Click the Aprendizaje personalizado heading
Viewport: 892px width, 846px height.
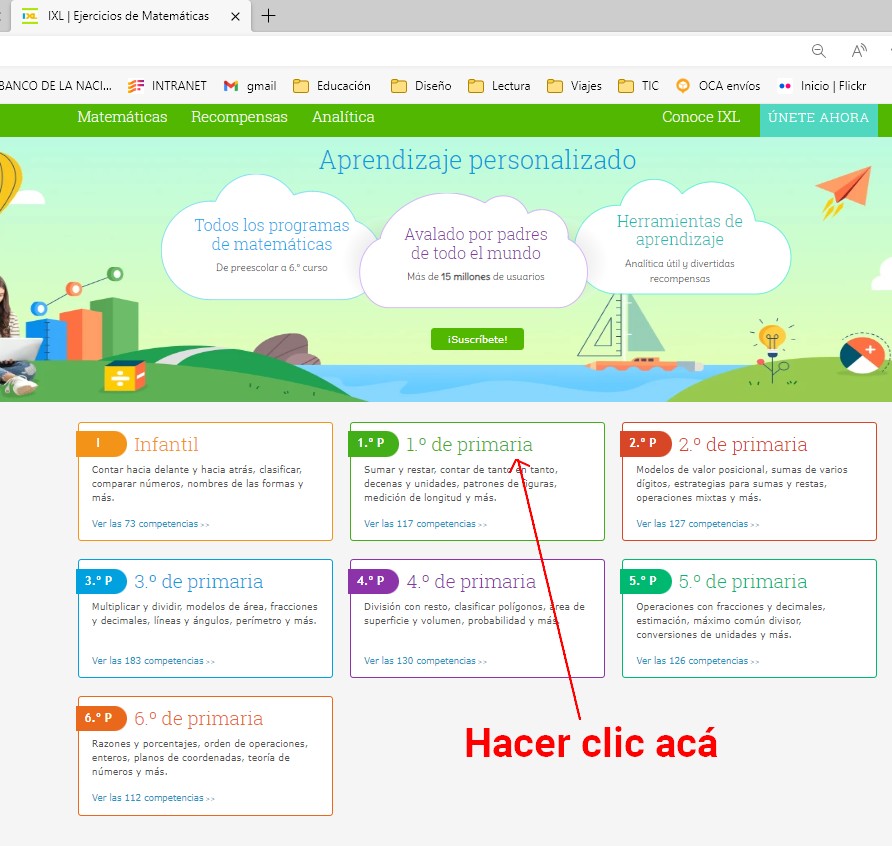(477, 160)
